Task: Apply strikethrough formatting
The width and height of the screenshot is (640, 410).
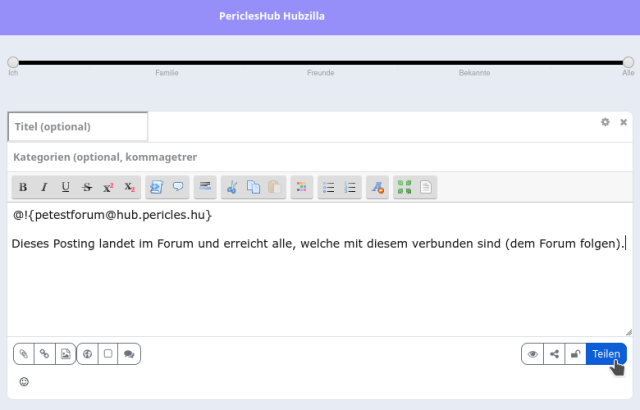Action: (x=87, y=187)
